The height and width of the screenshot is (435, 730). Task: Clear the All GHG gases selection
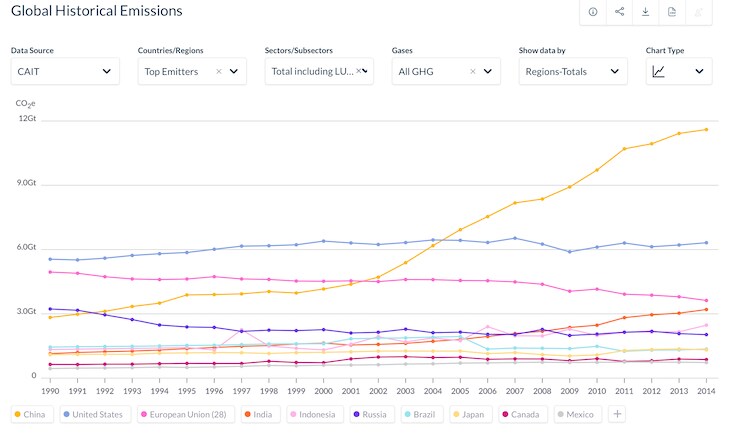coord(472,71)
